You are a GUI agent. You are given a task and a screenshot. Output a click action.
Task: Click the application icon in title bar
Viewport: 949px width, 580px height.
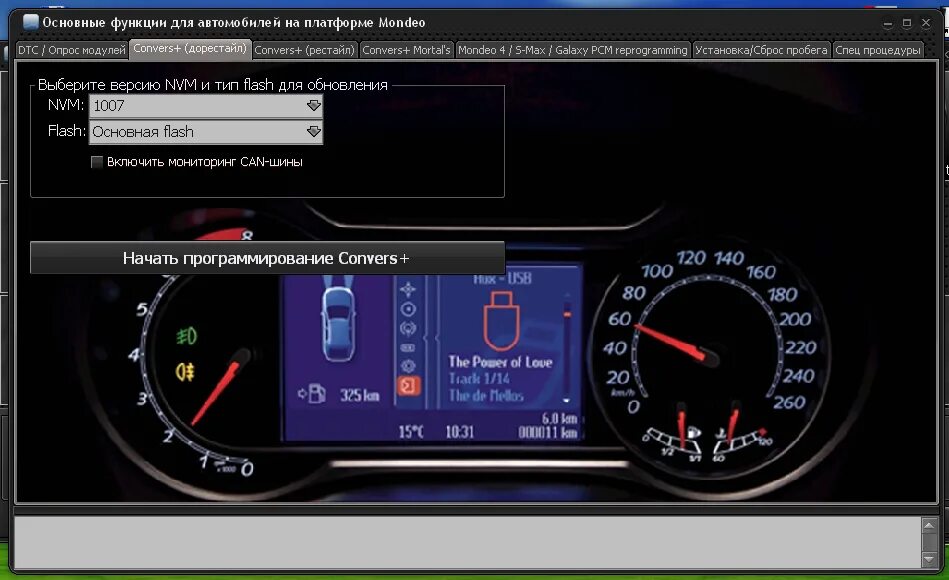(x=30, y=22)
